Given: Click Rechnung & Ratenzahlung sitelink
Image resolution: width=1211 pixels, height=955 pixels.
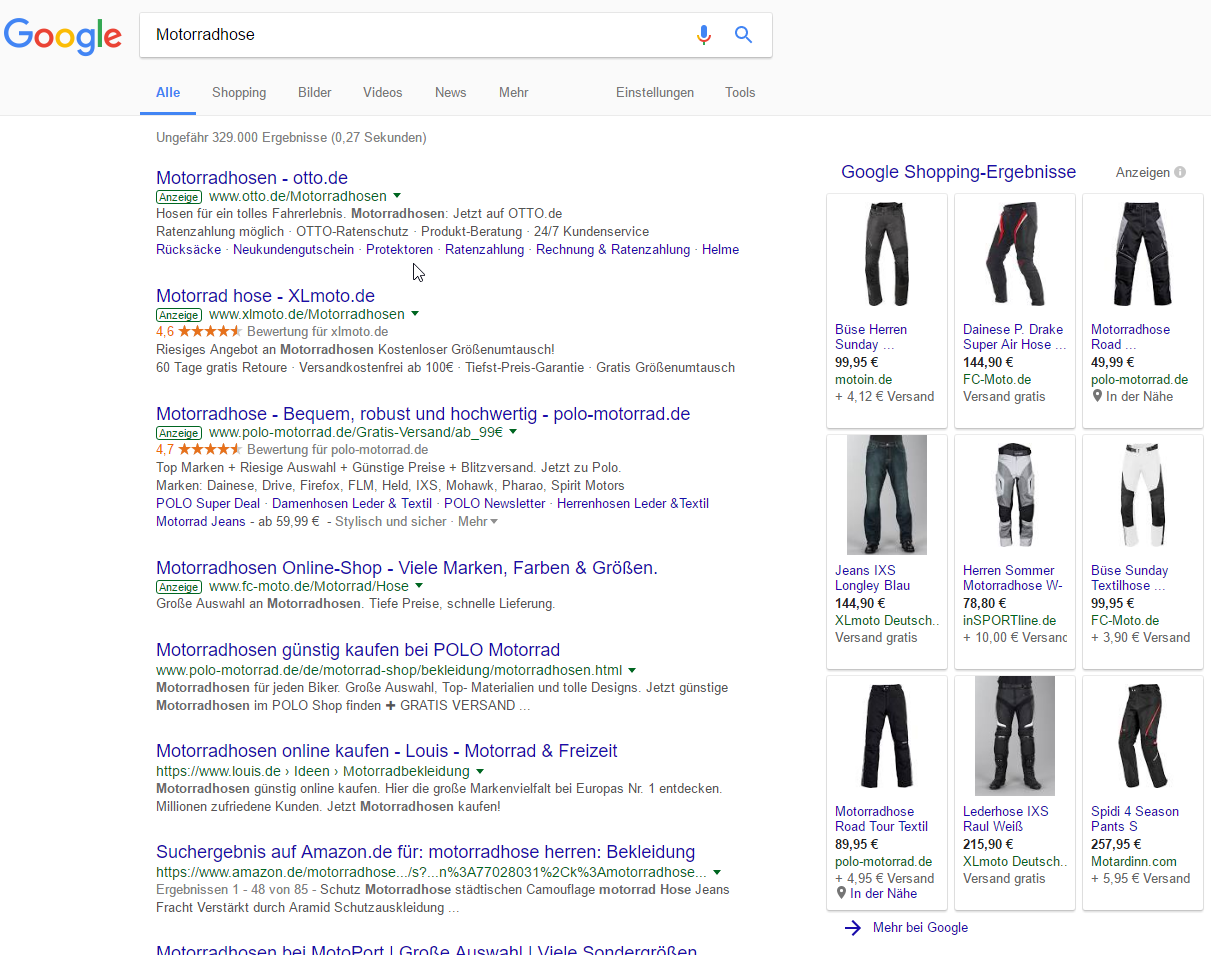Looking at the screenshot, I should tap(613, 249).
